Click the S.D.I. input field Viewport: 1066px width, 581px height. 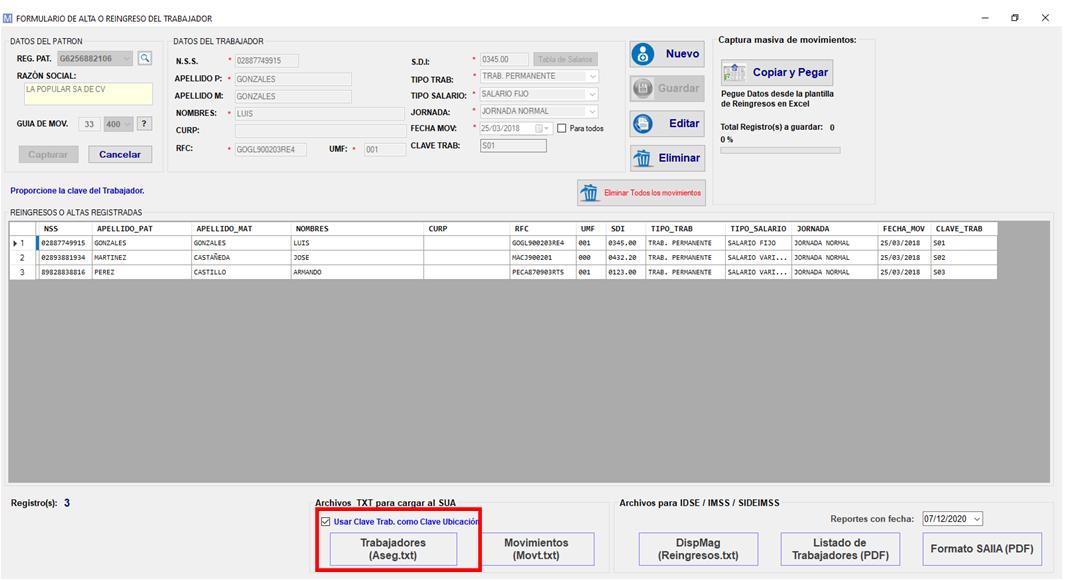[504, 60]
